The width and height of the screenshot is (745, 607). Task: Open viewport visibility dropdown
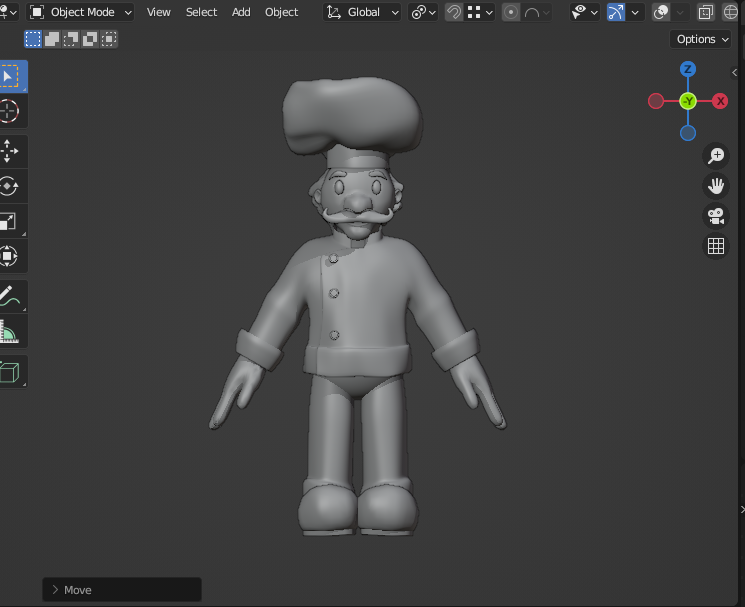(584, 12)
